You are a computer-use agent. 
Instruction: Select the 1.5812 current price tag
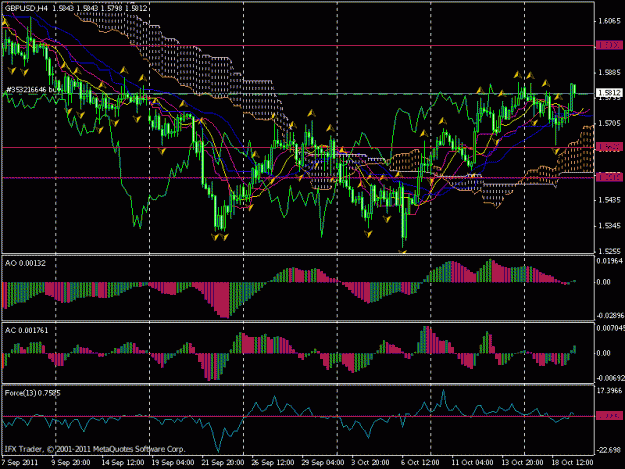609,93
